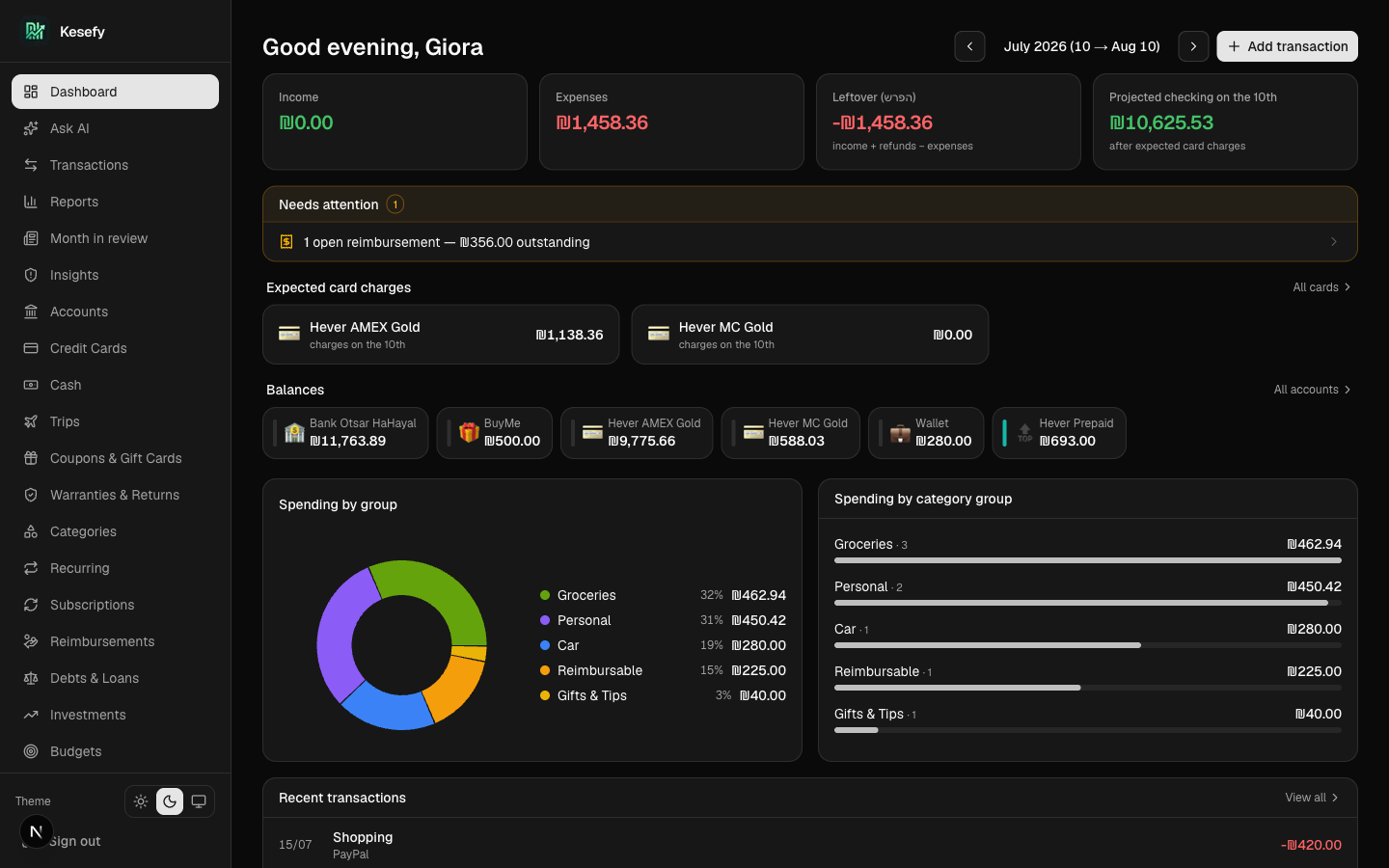Click the -₪420.00 transaction amount
The height and width of the screenshot is (868, 1389).
(x=1311, y=845)
